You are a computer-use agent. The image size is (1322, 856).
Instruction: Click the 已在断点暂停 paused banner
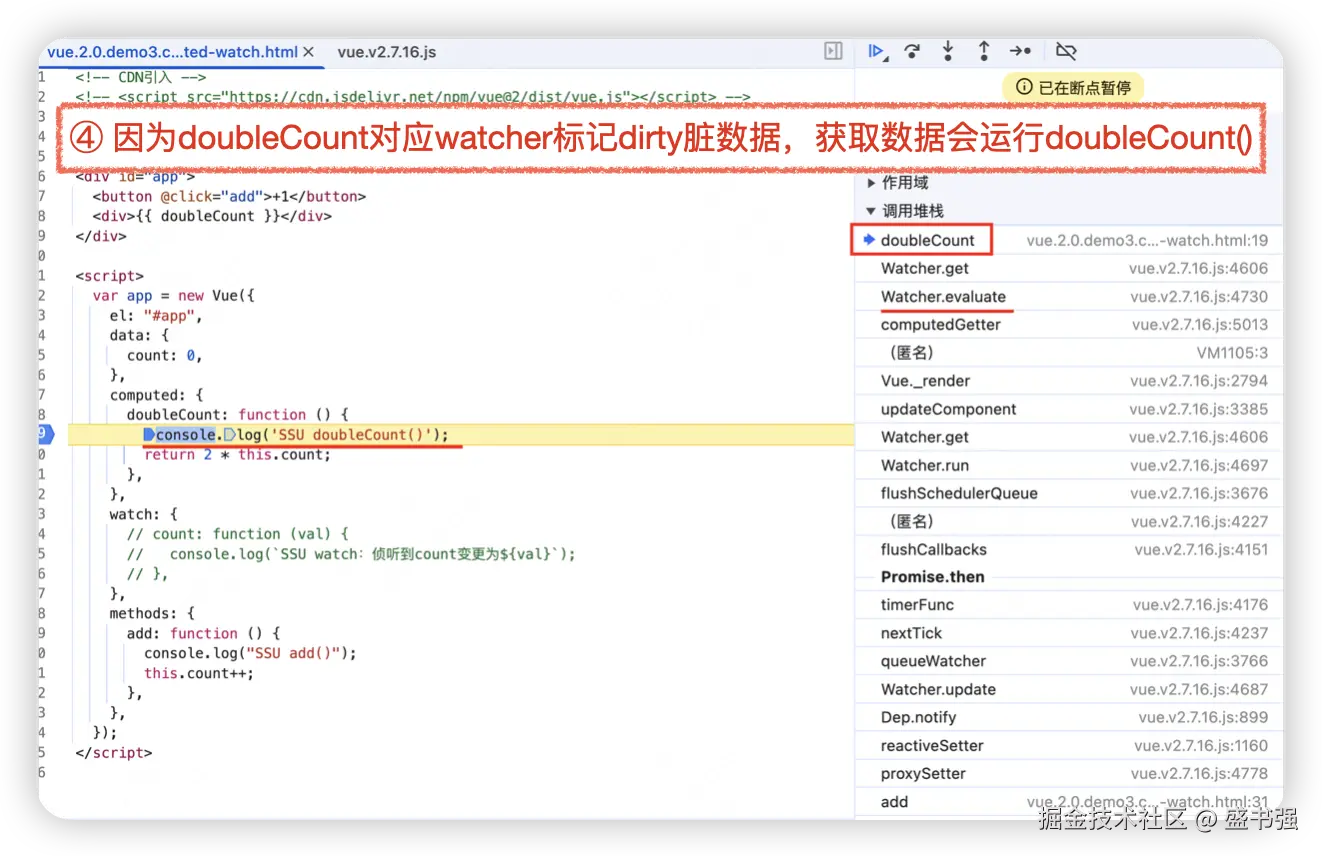[x=1073, y=88]
